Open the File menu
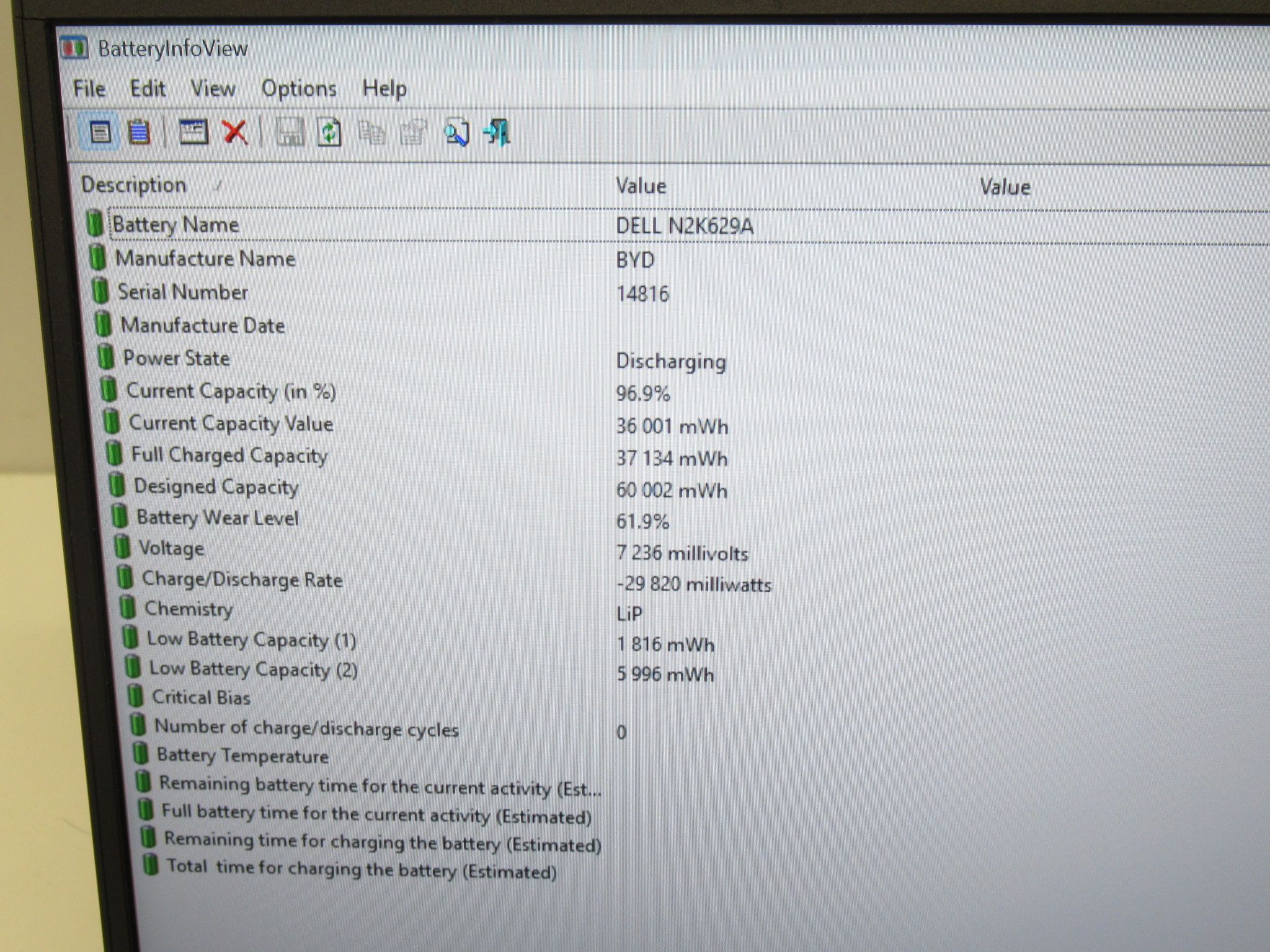The height and width of the screenshot is (952, 1270). (x=89, y=88)
